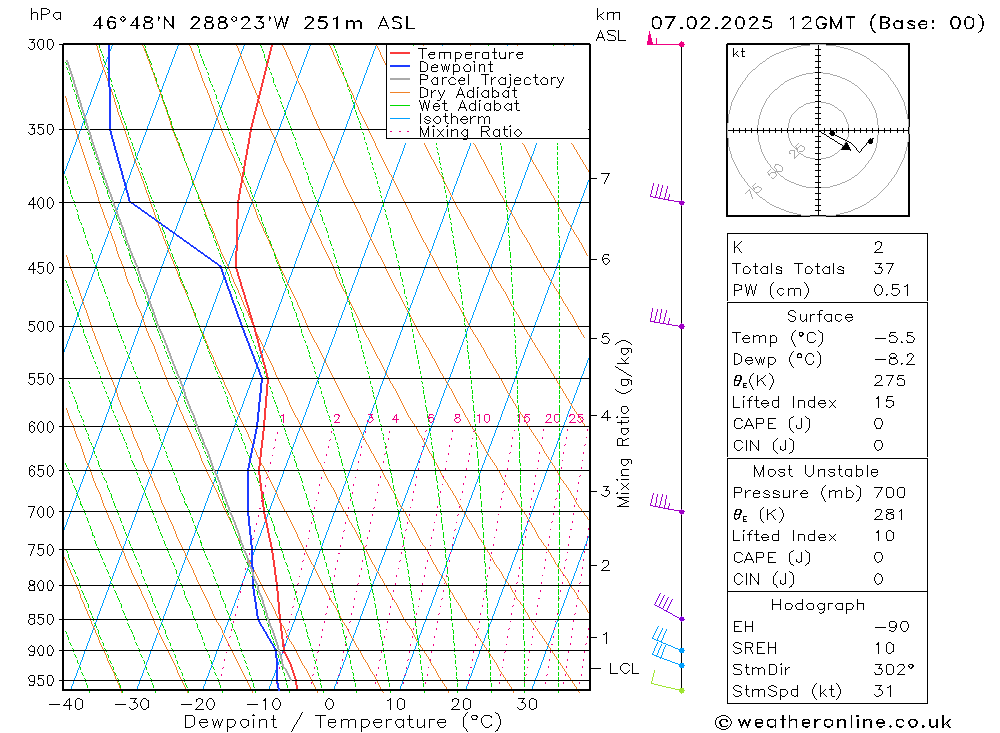Click the 50 ring label in hodograph
This screenshot has height=733, width=1000.
click(x=776, y=171)
